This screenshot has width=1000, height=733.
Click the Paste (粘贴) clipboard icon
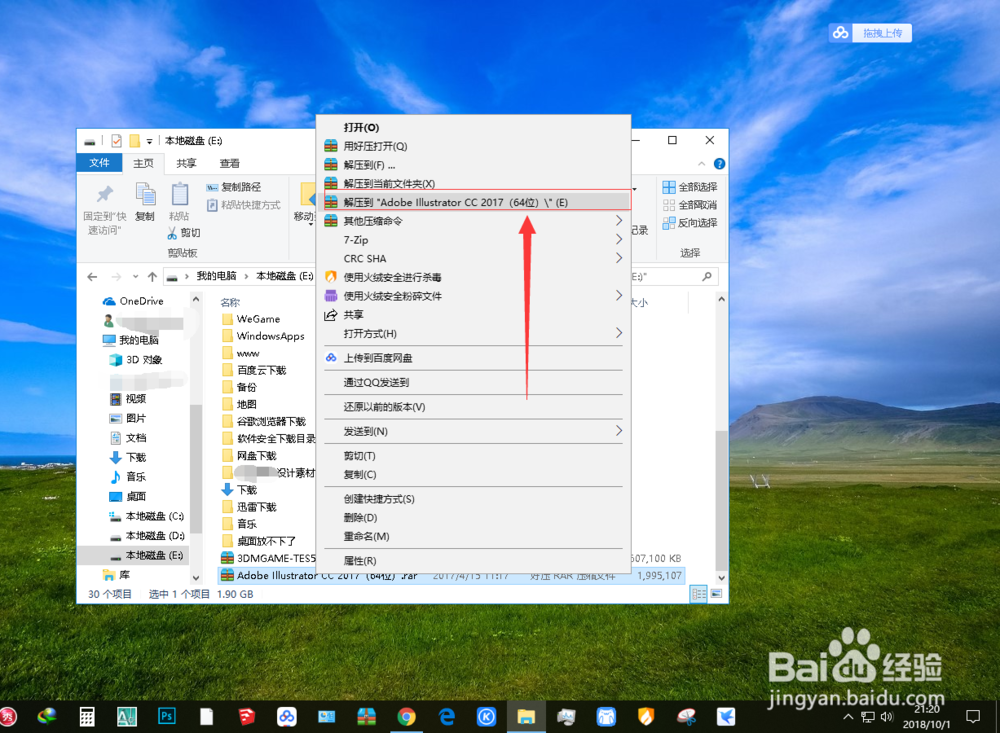pos(179,201)
